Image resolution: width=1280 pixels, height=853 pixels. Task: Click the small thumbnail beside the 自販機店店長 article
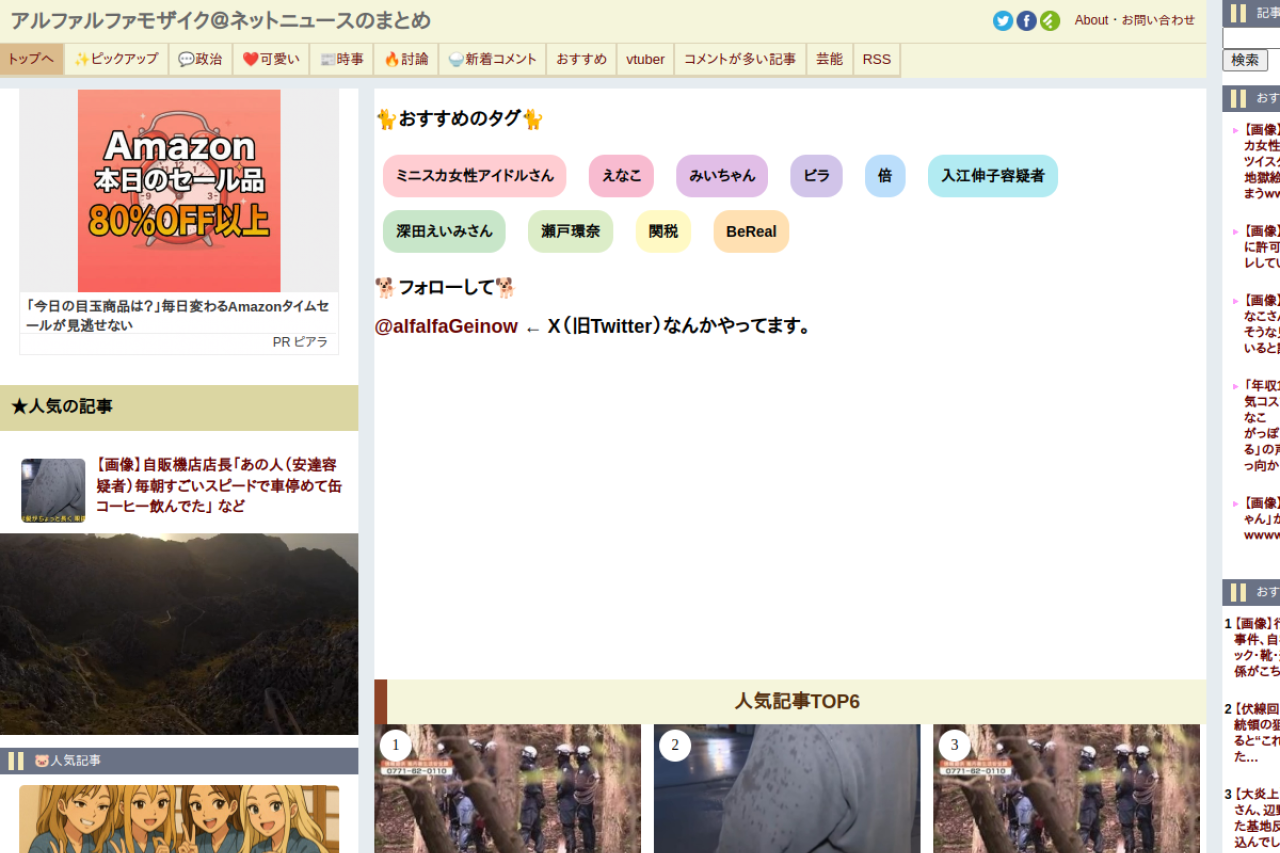tap(53, 491)
